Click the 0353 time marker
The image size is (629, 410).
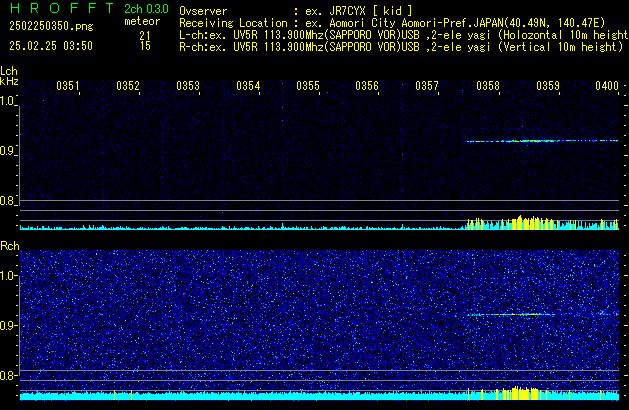tap(188, 86)
